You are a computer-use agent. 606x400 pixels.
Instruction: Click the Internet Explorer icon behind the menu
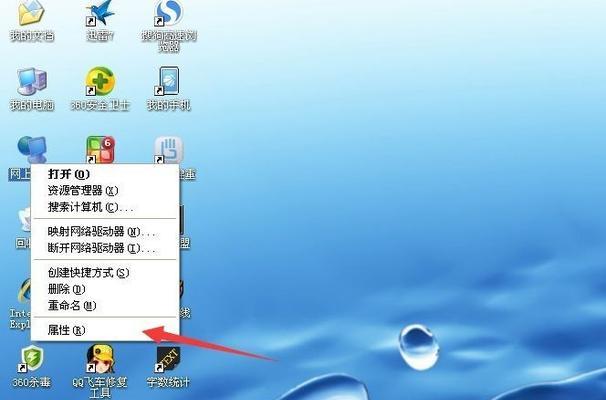click(x=23, y=292)
